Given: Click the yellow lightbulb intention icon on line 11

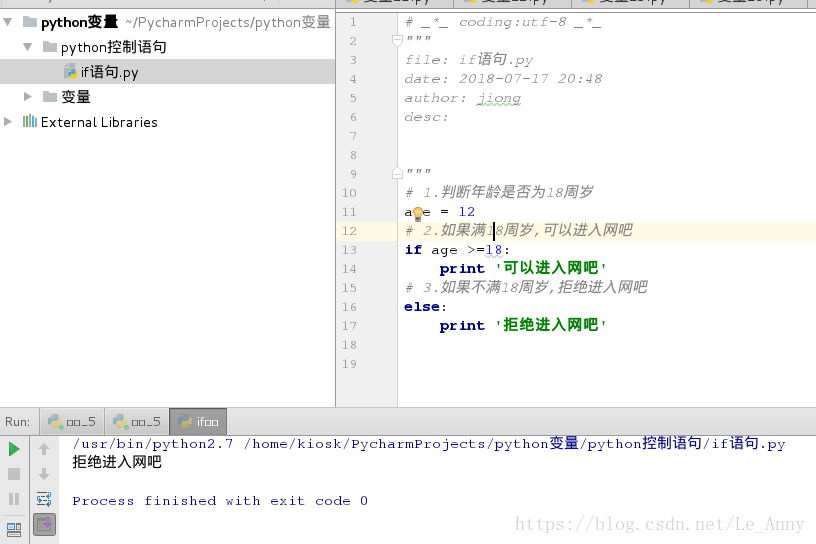Looking at the screenshot, I should [x=418, y=213].
